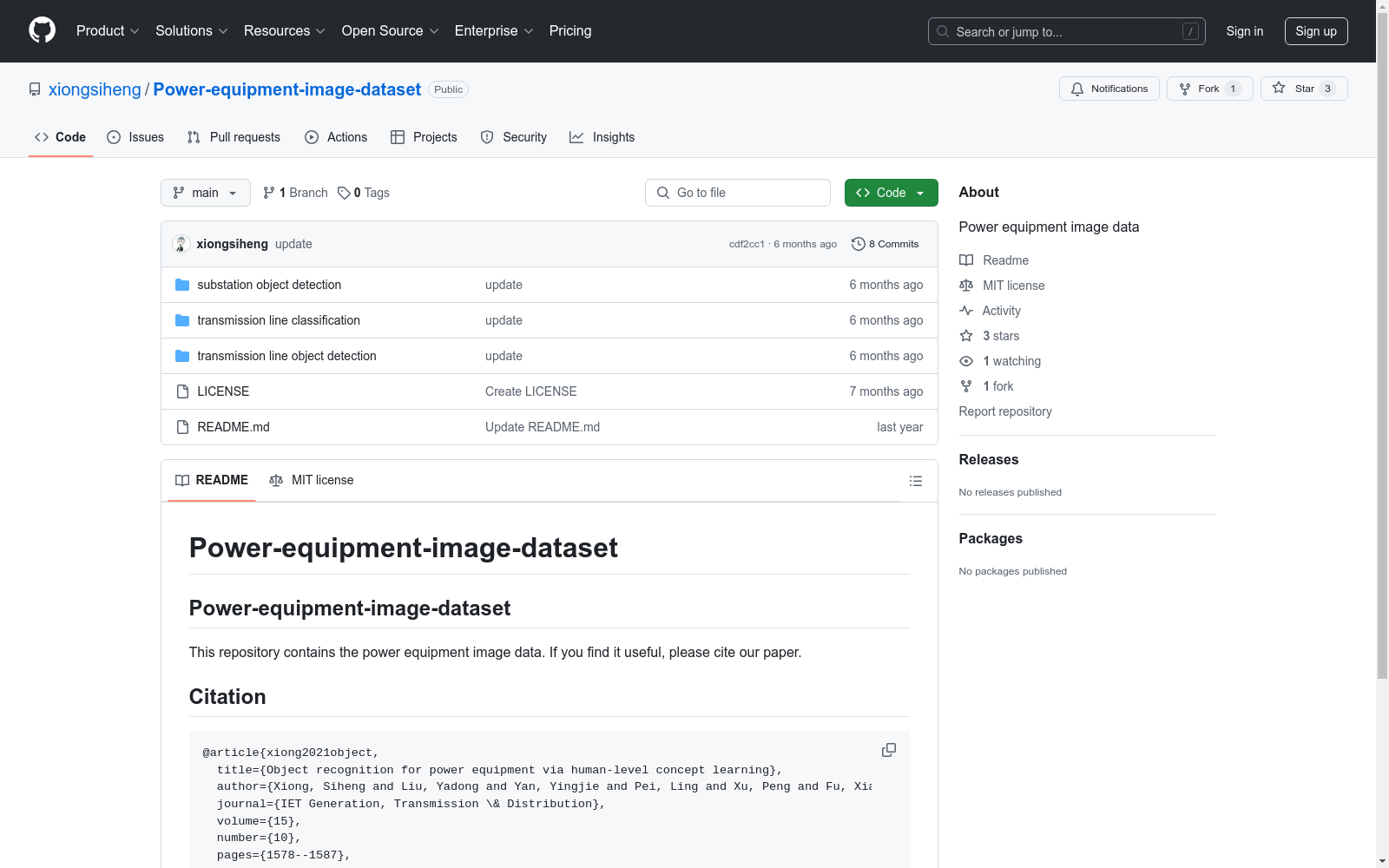Switch to the Code tab

[61, 137]
